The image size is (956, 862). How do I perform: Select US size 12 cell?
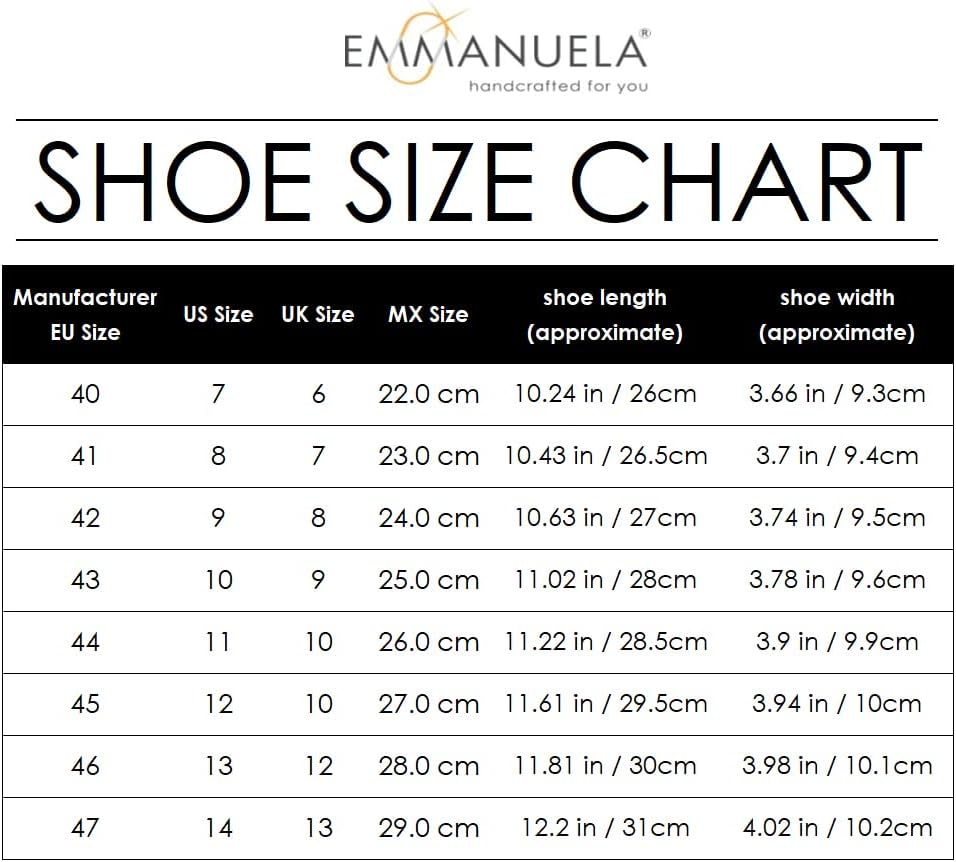(219, 704)
